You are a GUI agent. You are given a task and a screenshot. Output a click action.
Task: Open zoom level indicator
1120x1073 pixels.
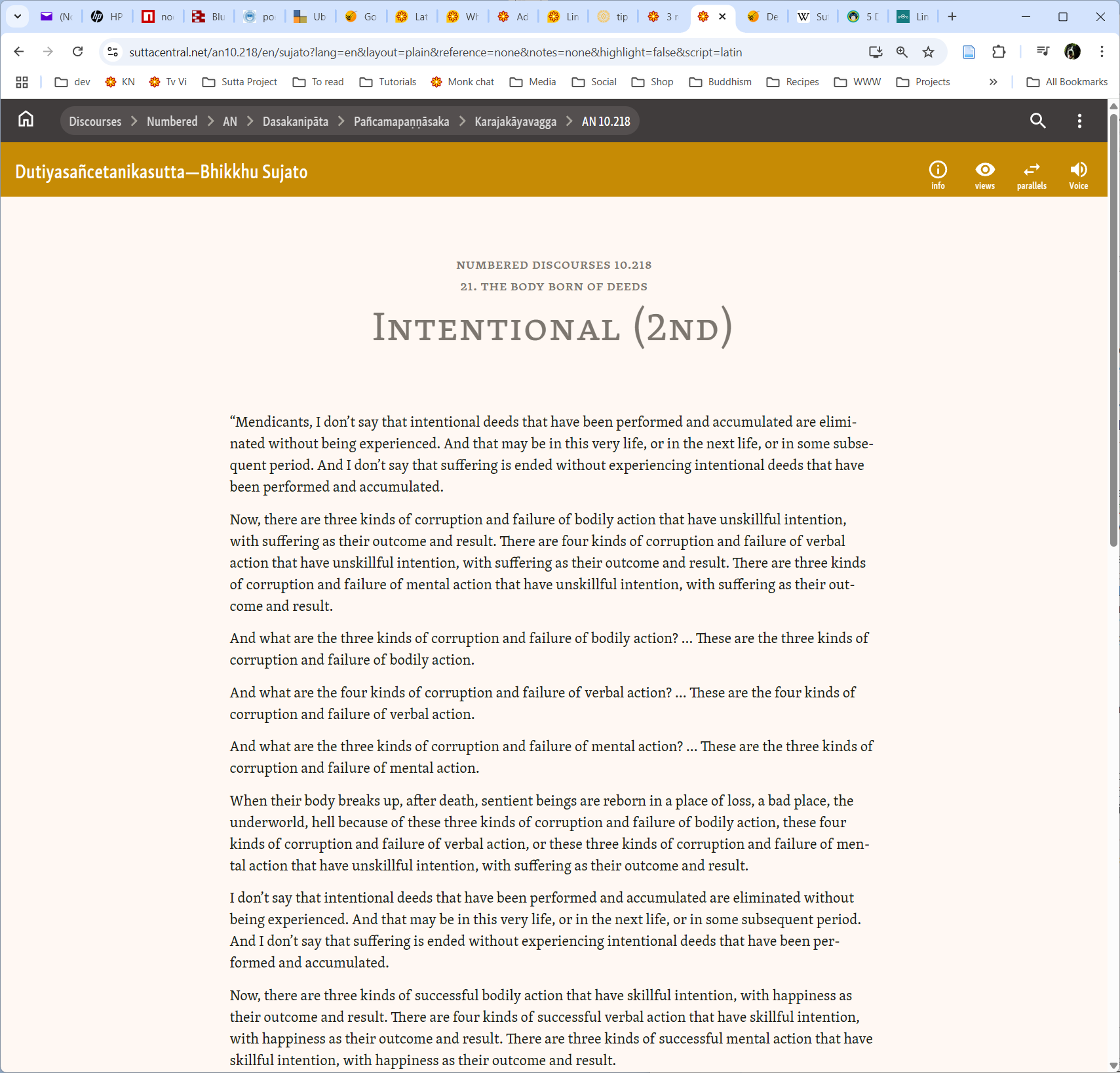(902, 52)
